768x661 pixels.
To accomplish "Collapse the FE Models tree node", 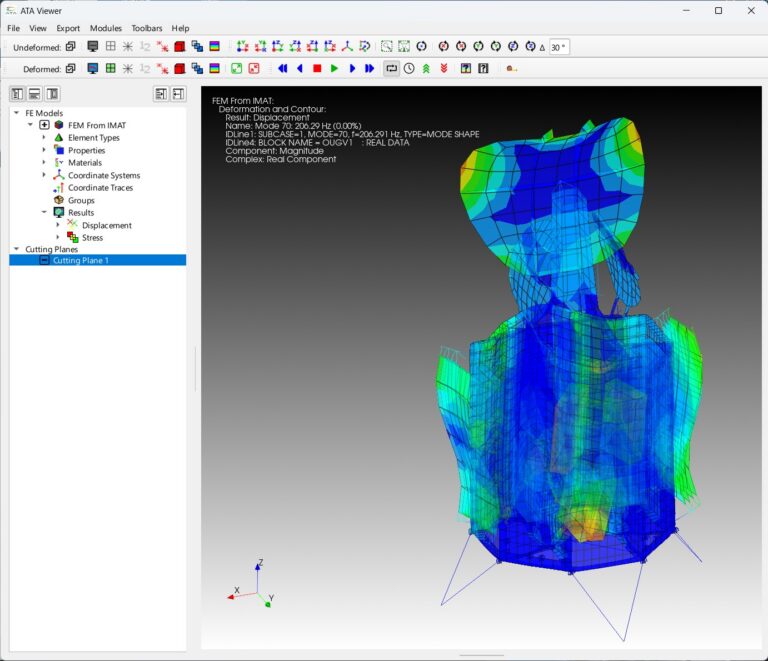I will [x=16, y=113].
